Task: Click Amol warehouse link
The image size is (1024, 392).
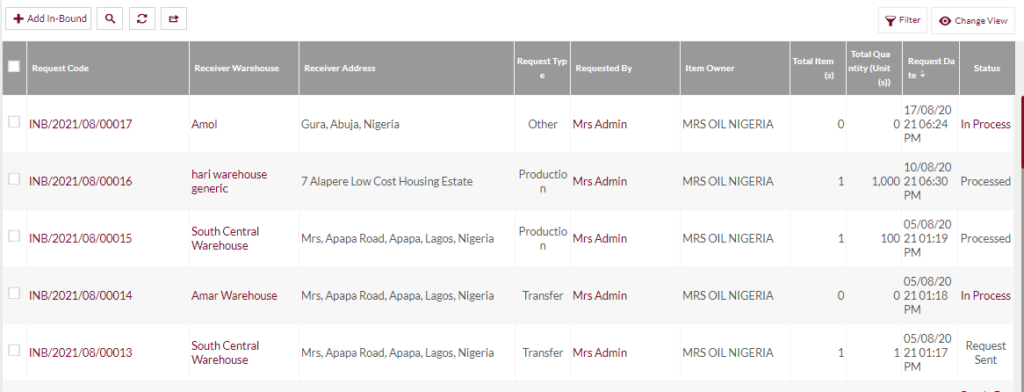Action: point(204,124)
